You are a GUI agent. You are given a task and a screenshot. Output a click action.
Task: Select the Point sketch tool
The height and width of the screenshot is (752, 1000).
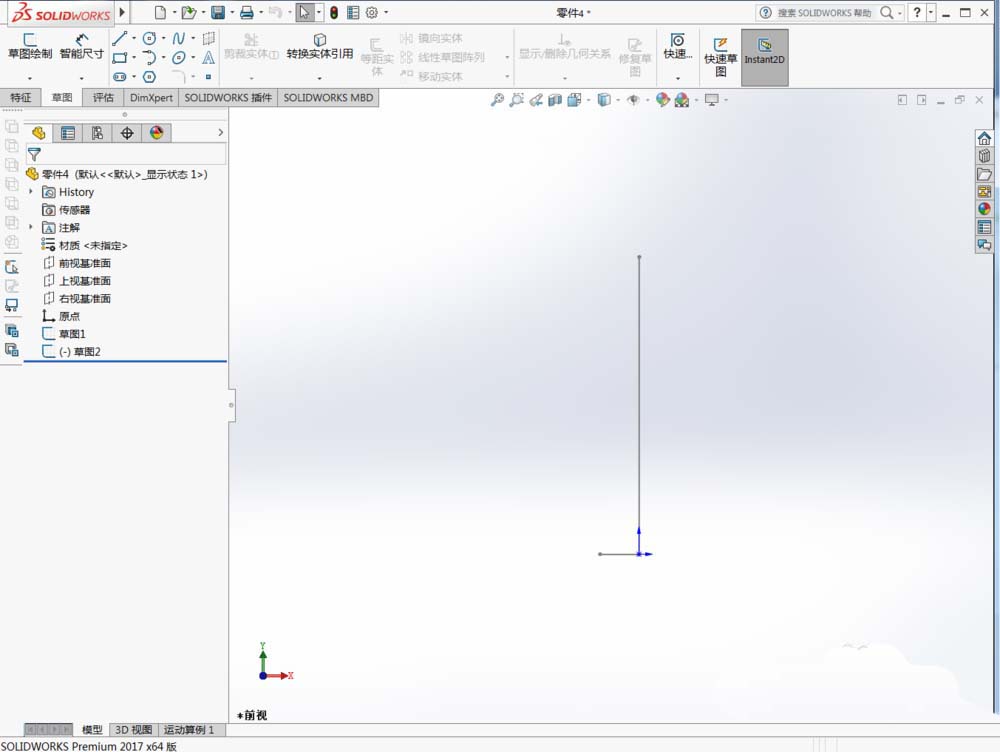click(x=209, y=77)
